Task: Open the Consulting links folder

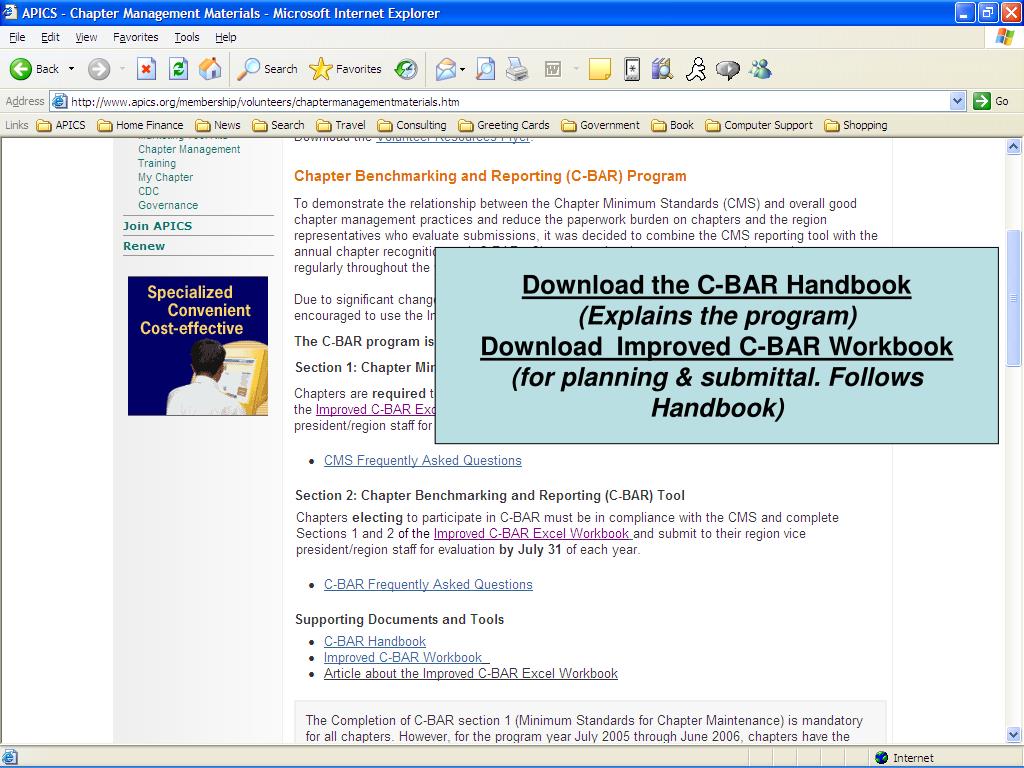Action: (412, 125)
